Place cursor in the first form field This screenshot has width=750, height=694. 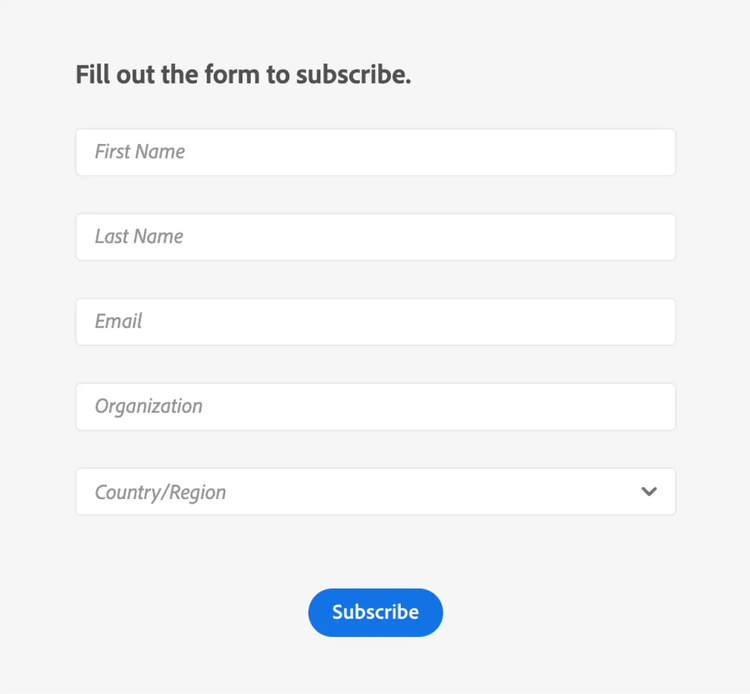[375, 152]
